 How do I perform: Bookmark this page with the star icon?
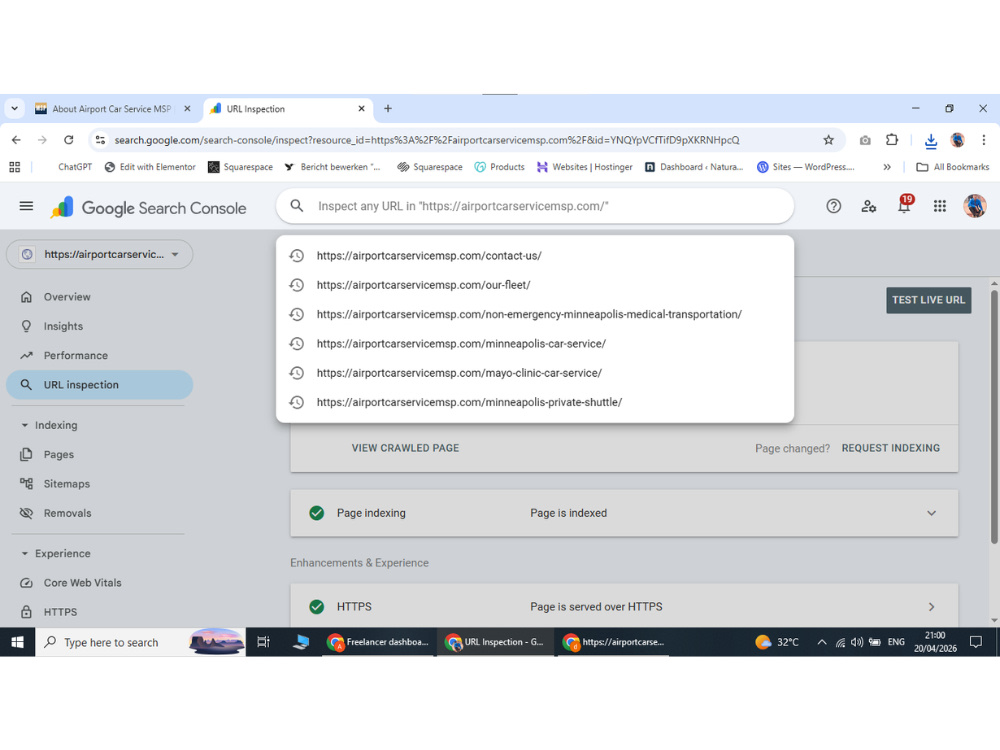(x=828, y=140)
